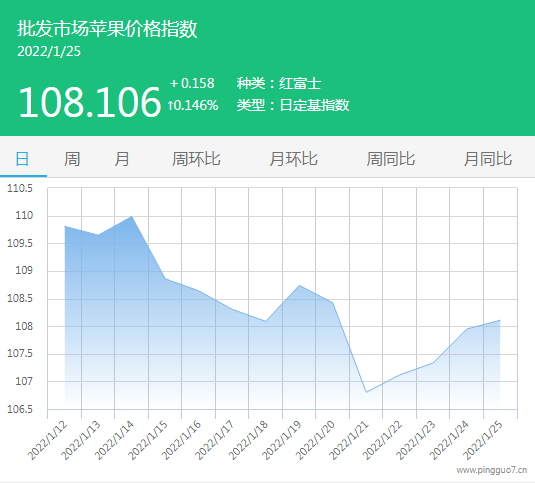Select the 日 daily tab
Viewport: 535px width, 483px height.
pos(23,159)
